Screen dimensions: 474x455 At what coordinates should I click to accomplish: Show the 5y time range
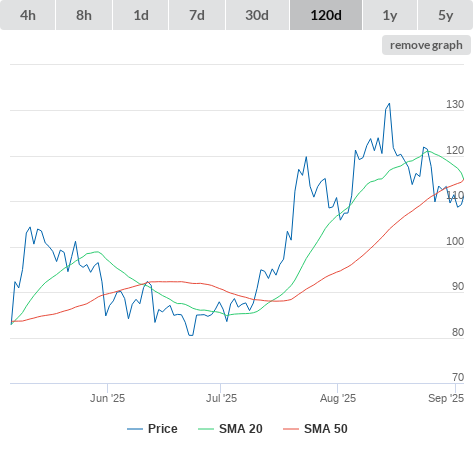click(445, 15)
